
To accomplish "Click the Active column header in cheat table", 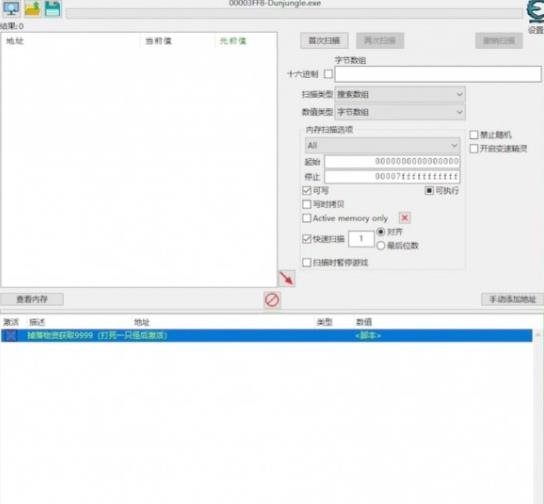I will 11,322.
